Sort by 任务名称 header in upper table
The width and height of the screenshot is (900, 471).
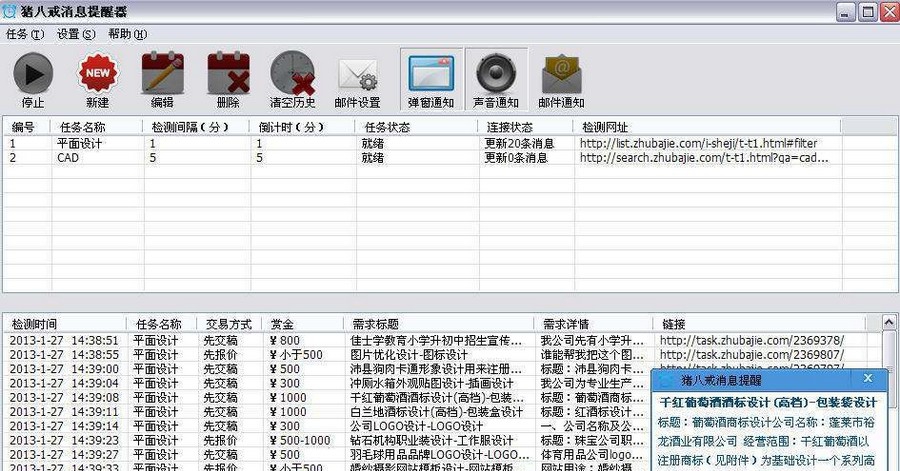click(x=97, y=127)
